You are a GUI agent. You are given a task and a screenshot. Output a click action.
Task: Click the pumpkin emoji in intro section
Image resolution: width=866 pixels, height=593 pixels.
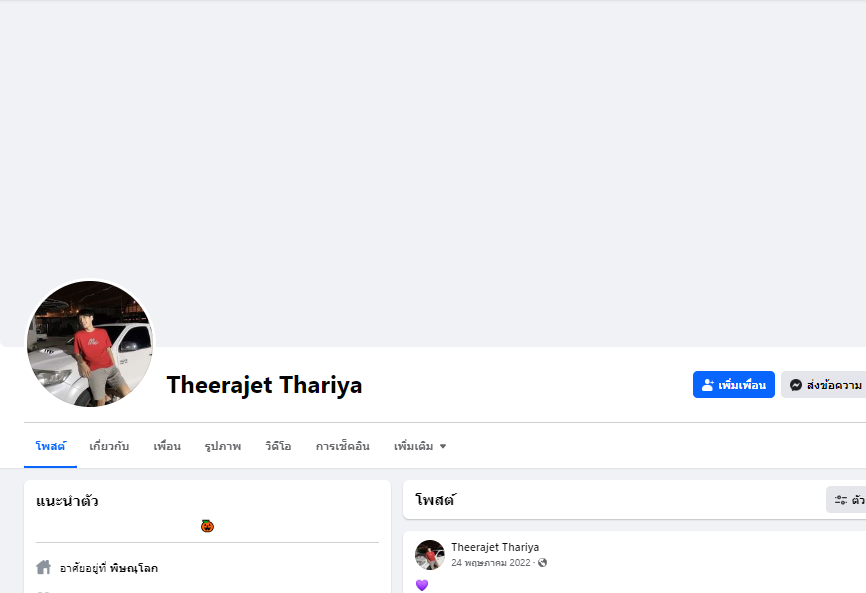click(207, 526)
